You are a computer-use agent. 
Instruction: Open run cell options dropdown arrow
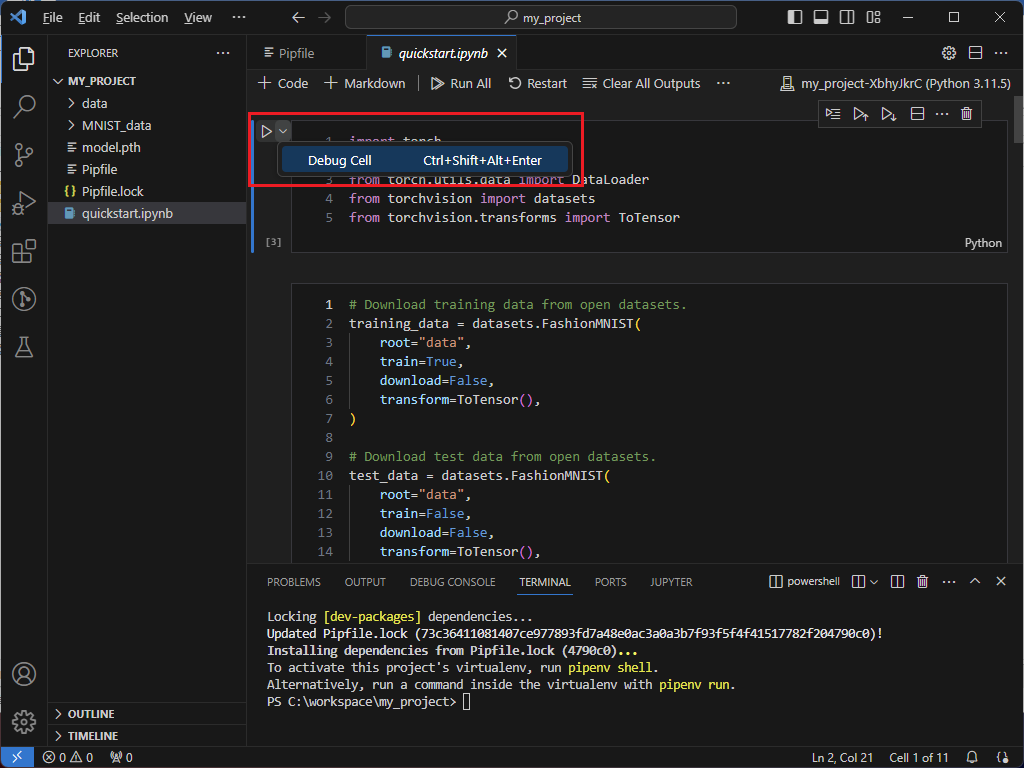pos(283,131)
